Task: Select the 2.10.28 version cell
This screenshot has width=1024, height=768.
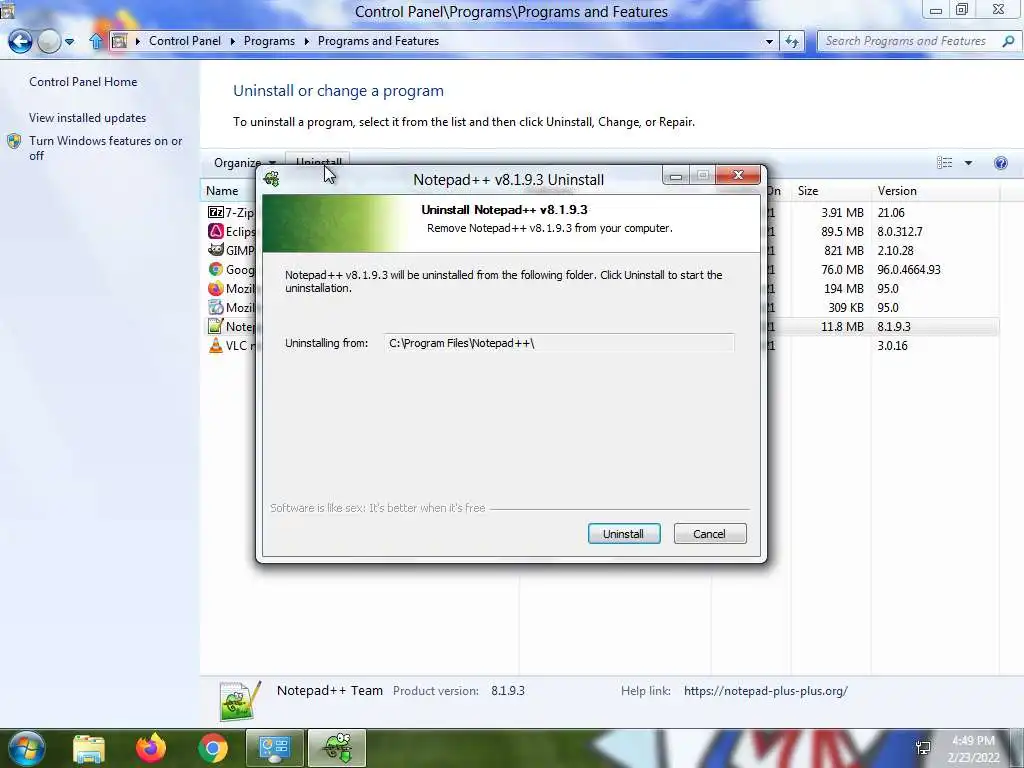Action: point(895,250)
